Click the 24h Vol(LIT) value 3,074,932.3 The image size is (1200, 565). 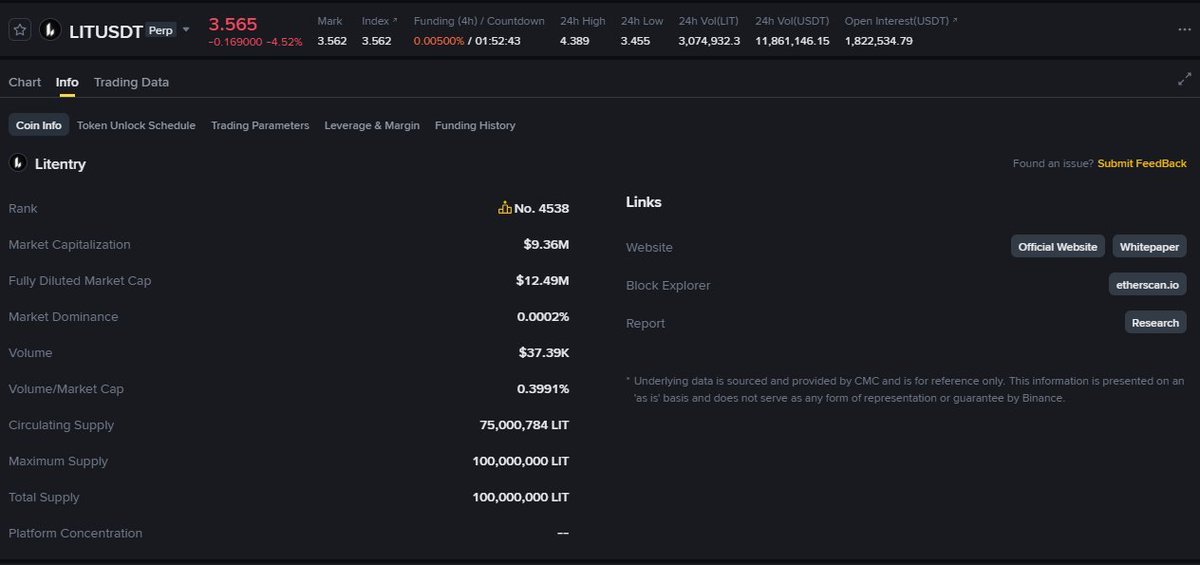pyautogui.click(x=709, y=41)
